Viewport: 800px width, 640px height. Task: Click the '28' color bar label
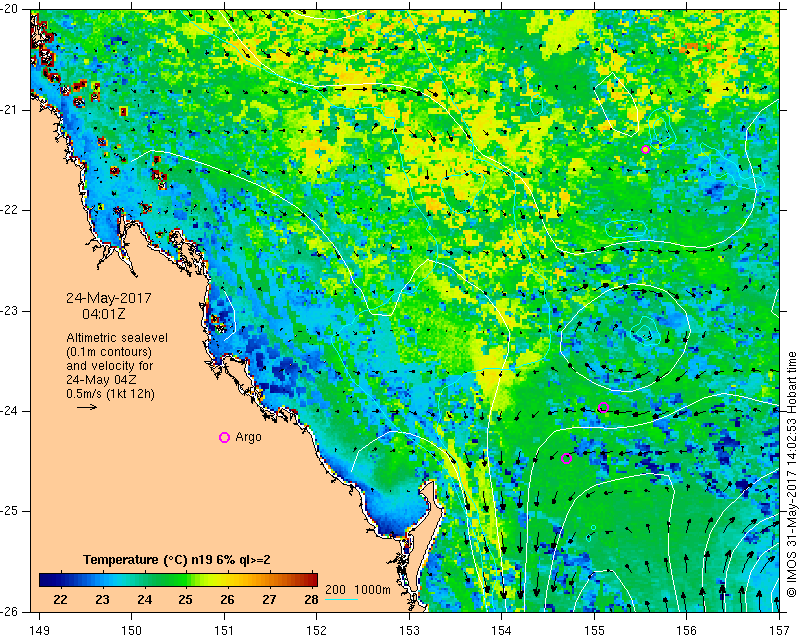(311, 600)
